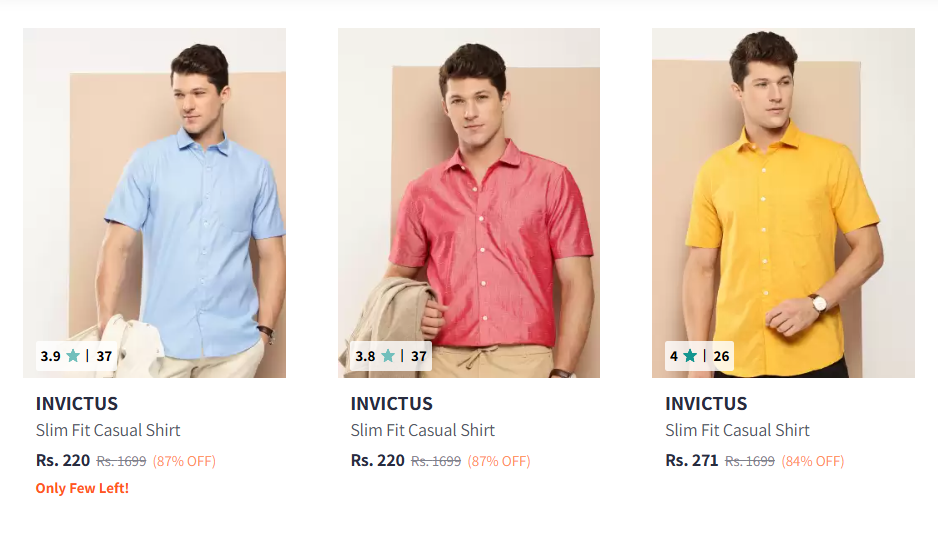Click the star icon on yellow shirt rating

[690, 356]
